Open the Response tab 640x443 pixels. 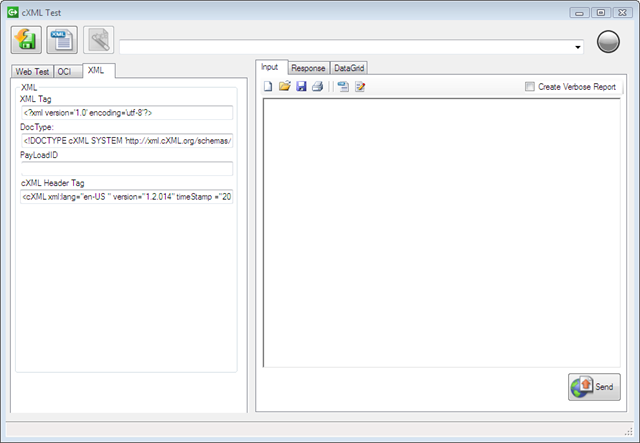pos(308,68)
